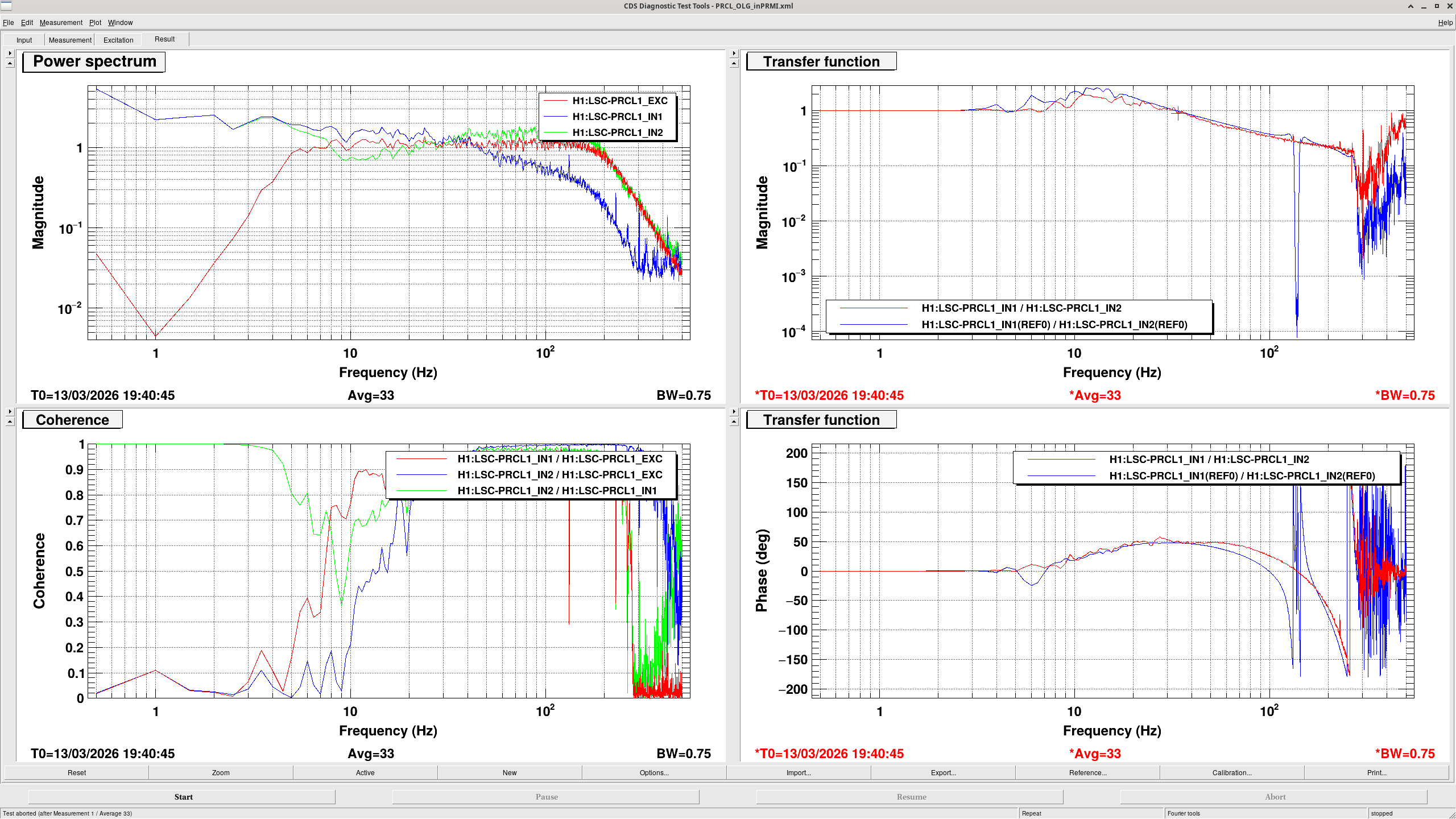This screenshot has height=819, width=1456.
Task: Click right-arrow icon beside top Transfer function
Action: click(734, 53)
